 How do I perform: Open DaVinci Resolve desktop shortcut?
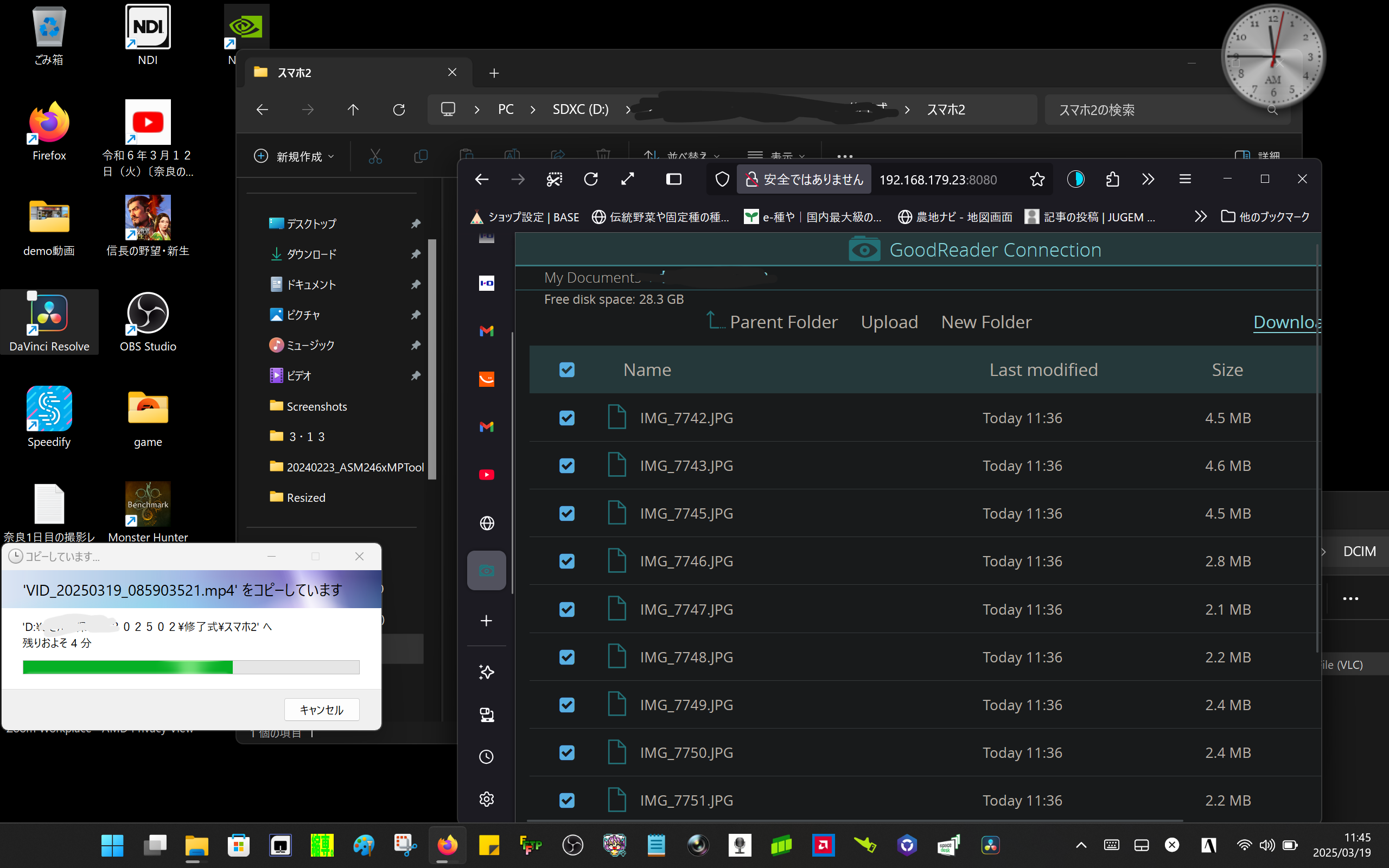(49, 323)
